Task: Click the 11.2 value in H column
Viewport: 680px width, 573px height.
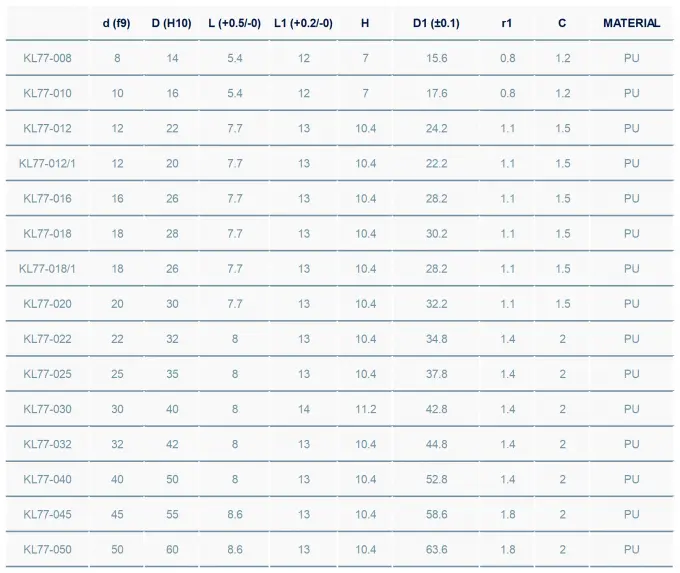Action: tap(365, 409)
